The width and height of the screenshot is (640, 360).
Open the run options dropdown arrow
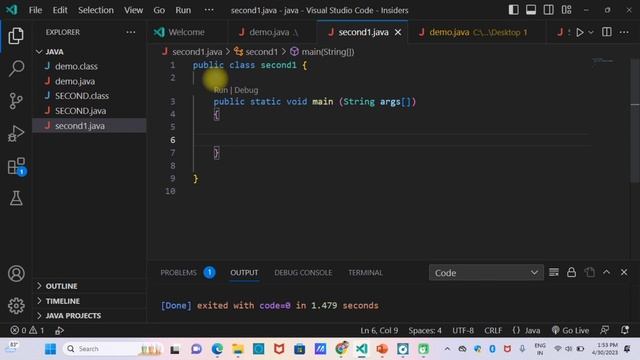(x=591, y=32)
